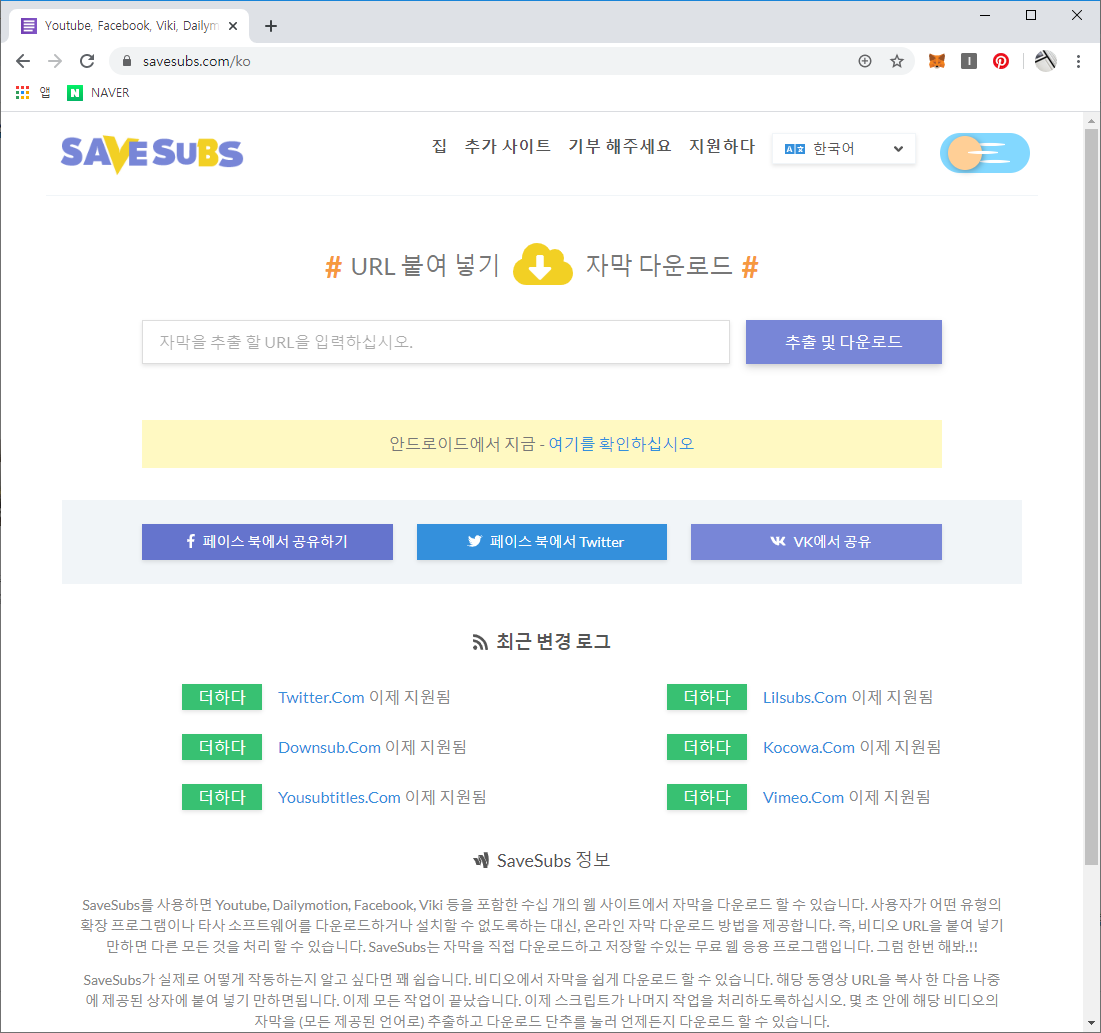
Task: Click the 페이스 북에서 Twitter share button
Action: 541,541
